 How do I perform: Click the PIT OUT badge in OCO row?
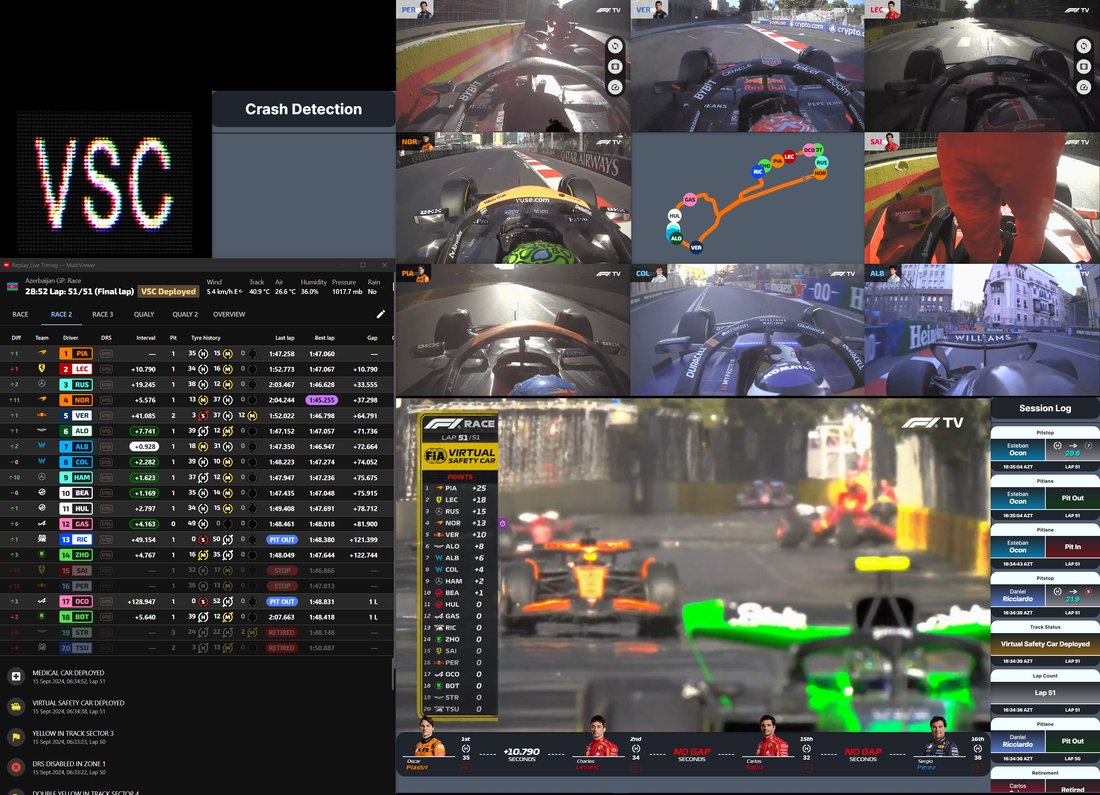[x=282, y=601]
